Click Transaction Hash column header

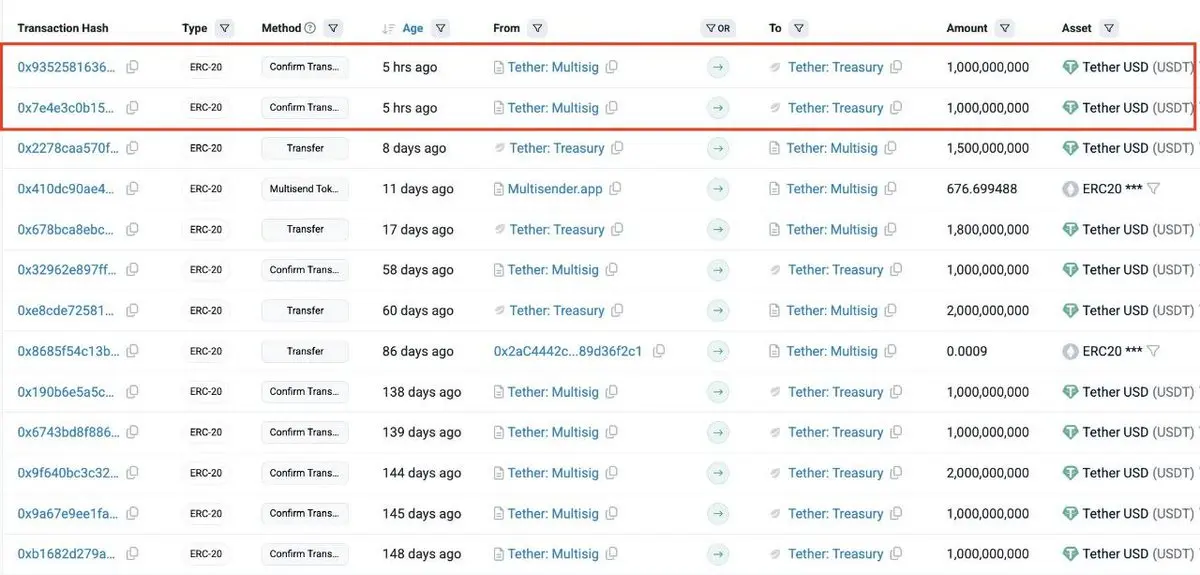(x=63, y=28)
